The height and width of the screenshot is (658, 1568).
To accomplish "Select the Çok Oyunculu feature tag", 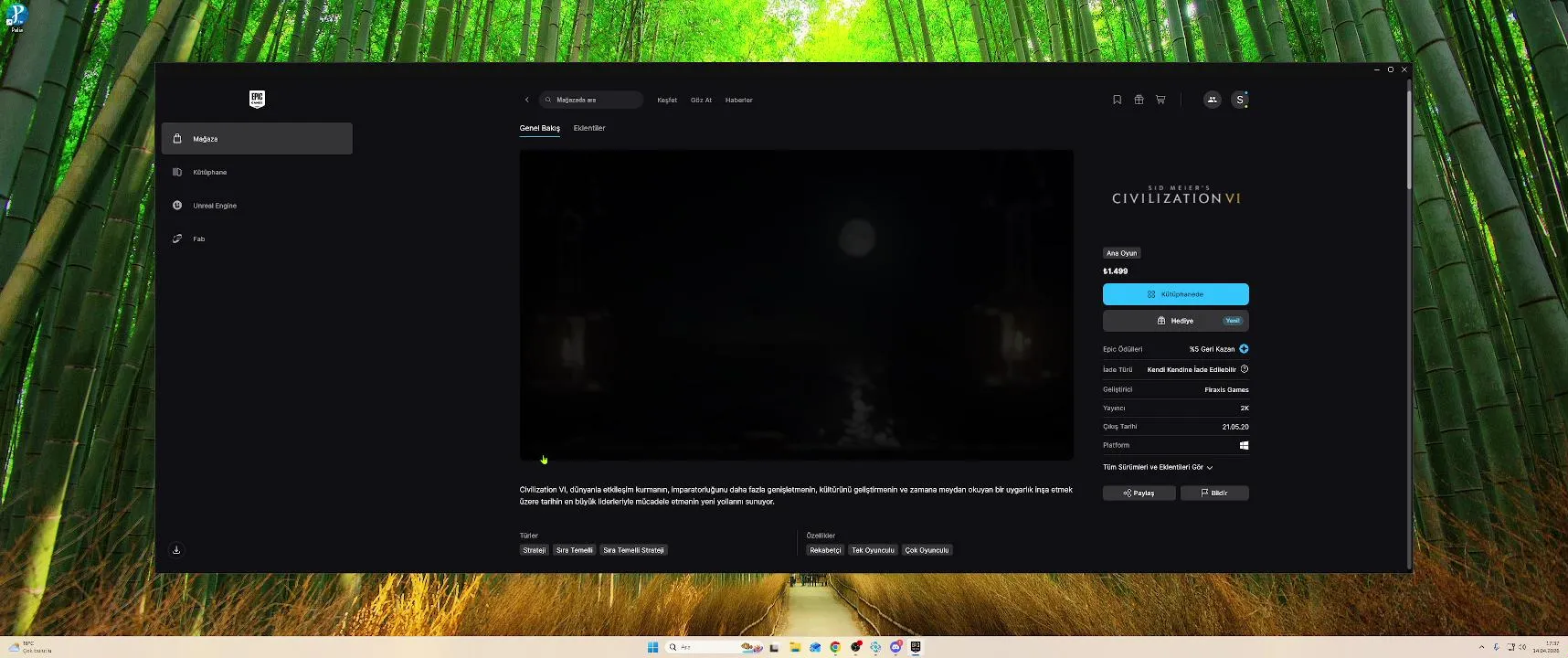I will pos(927,550).
